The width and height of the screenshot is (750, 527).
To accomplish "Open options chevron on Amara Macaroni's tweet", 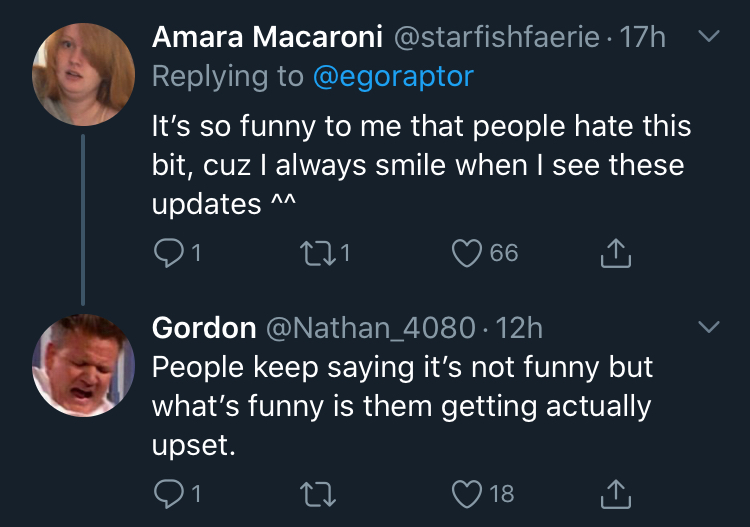I will click(708, 36).
